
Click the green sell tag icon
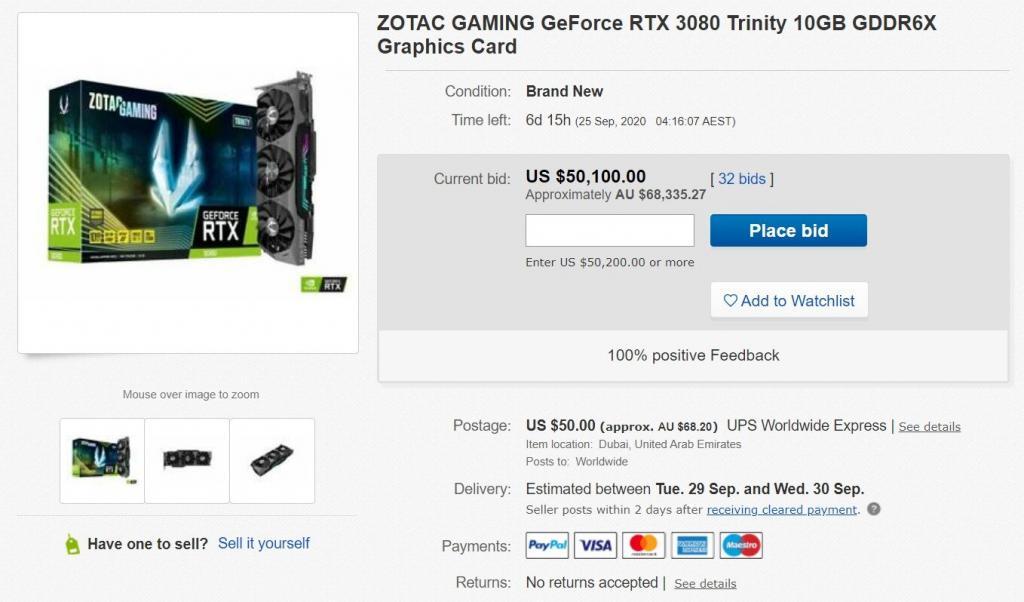pos(72,544)
